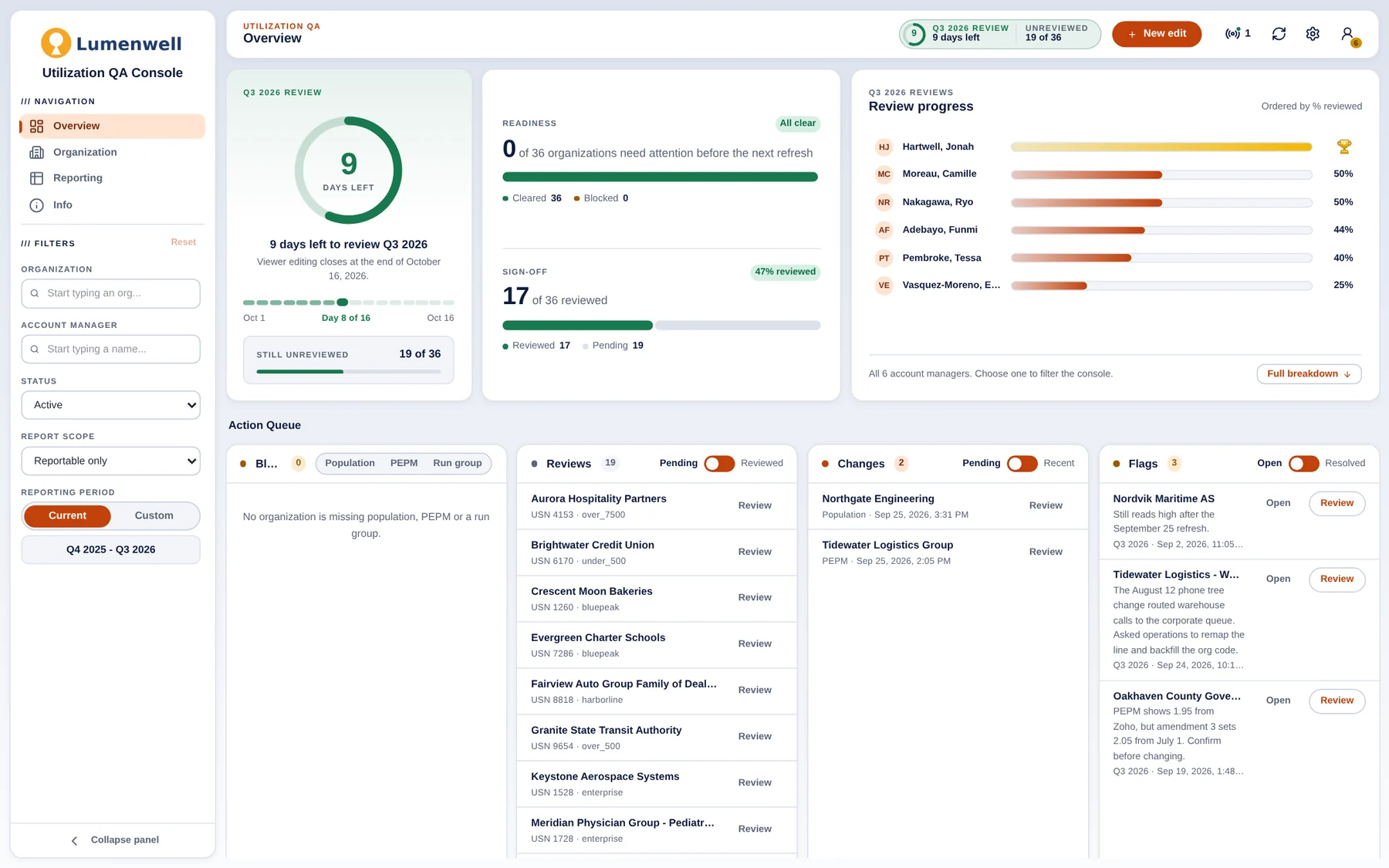Click the MC avatar for Moreau, Camille

click(884, 174)
